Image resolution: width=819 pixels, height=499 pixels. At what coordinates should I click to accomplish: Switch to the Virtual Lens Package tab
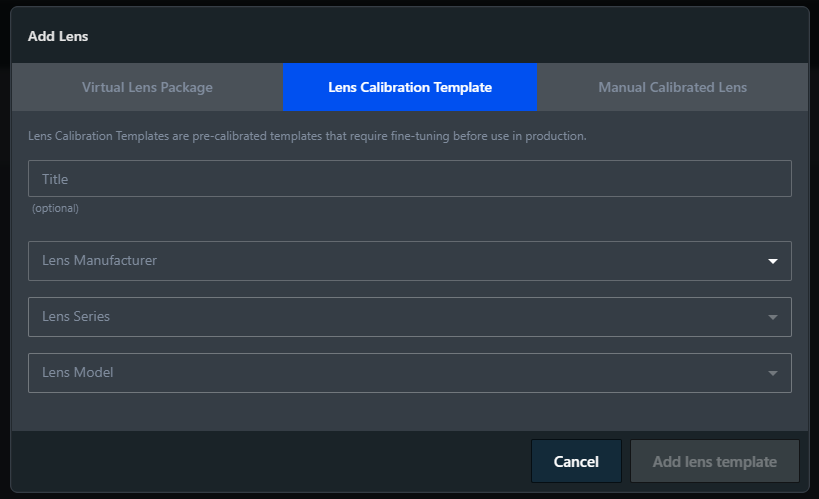tap(147, 87)
